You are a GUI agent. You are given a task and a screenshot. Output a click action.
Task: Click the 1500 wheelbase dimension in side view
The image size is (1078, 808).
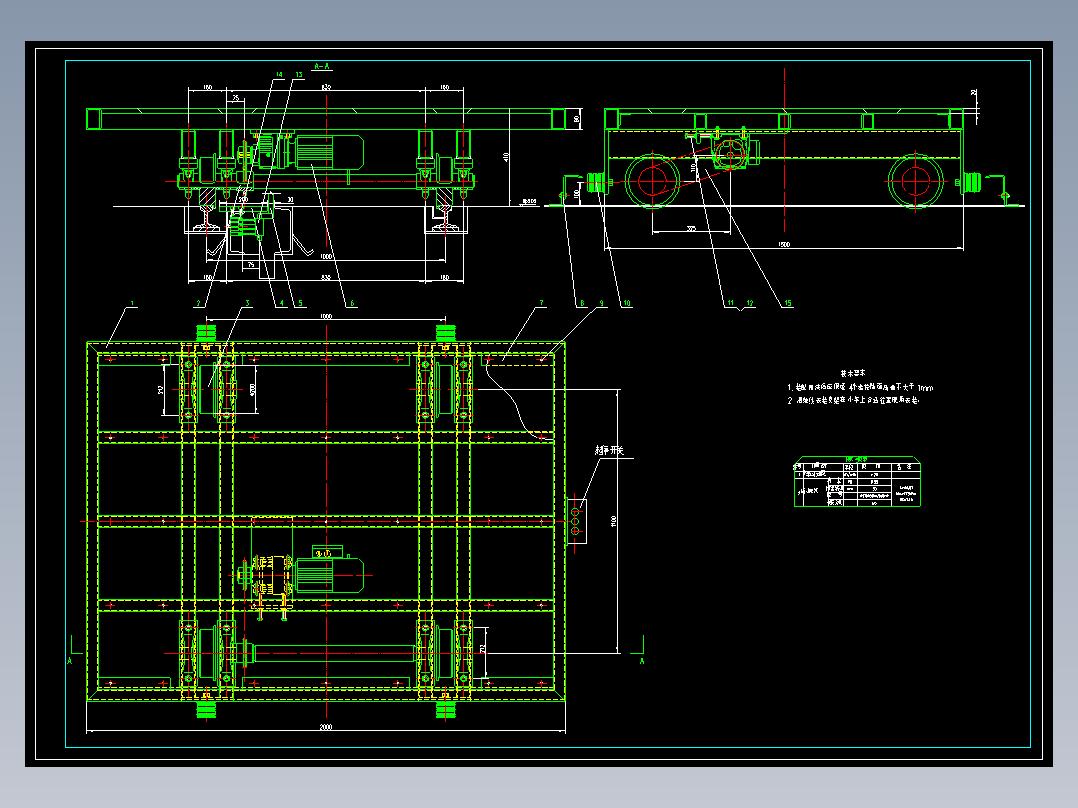pyautogui.click(x=784, y=244)
